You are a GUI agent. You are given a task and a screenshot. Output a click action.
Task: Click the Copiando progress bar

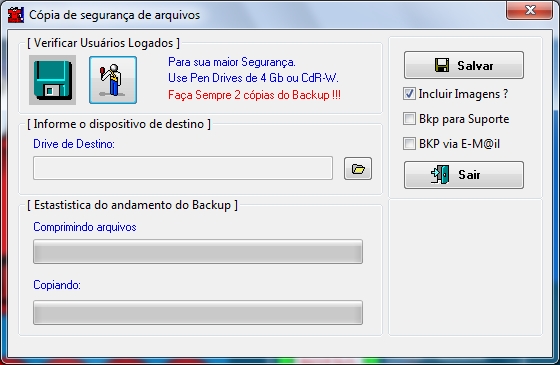[198, 312]
